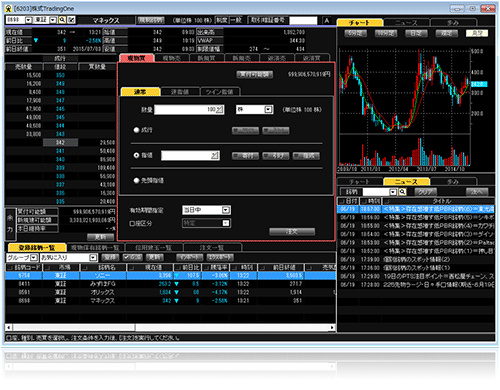The image size is (500, 390).
Task: Click the クリア button in the news panel
Action: pos(426,192)
